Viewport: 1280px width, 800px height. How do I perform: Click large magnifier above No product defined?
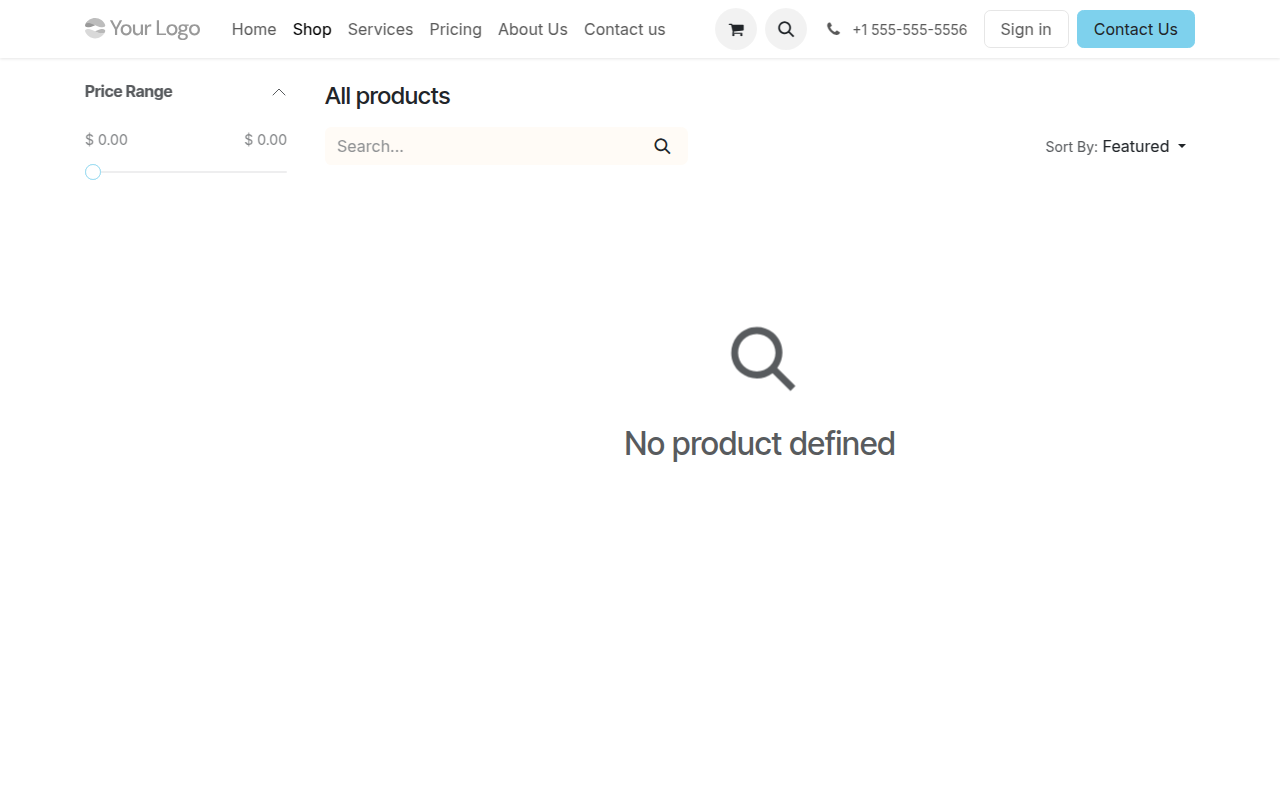point(762,358)
